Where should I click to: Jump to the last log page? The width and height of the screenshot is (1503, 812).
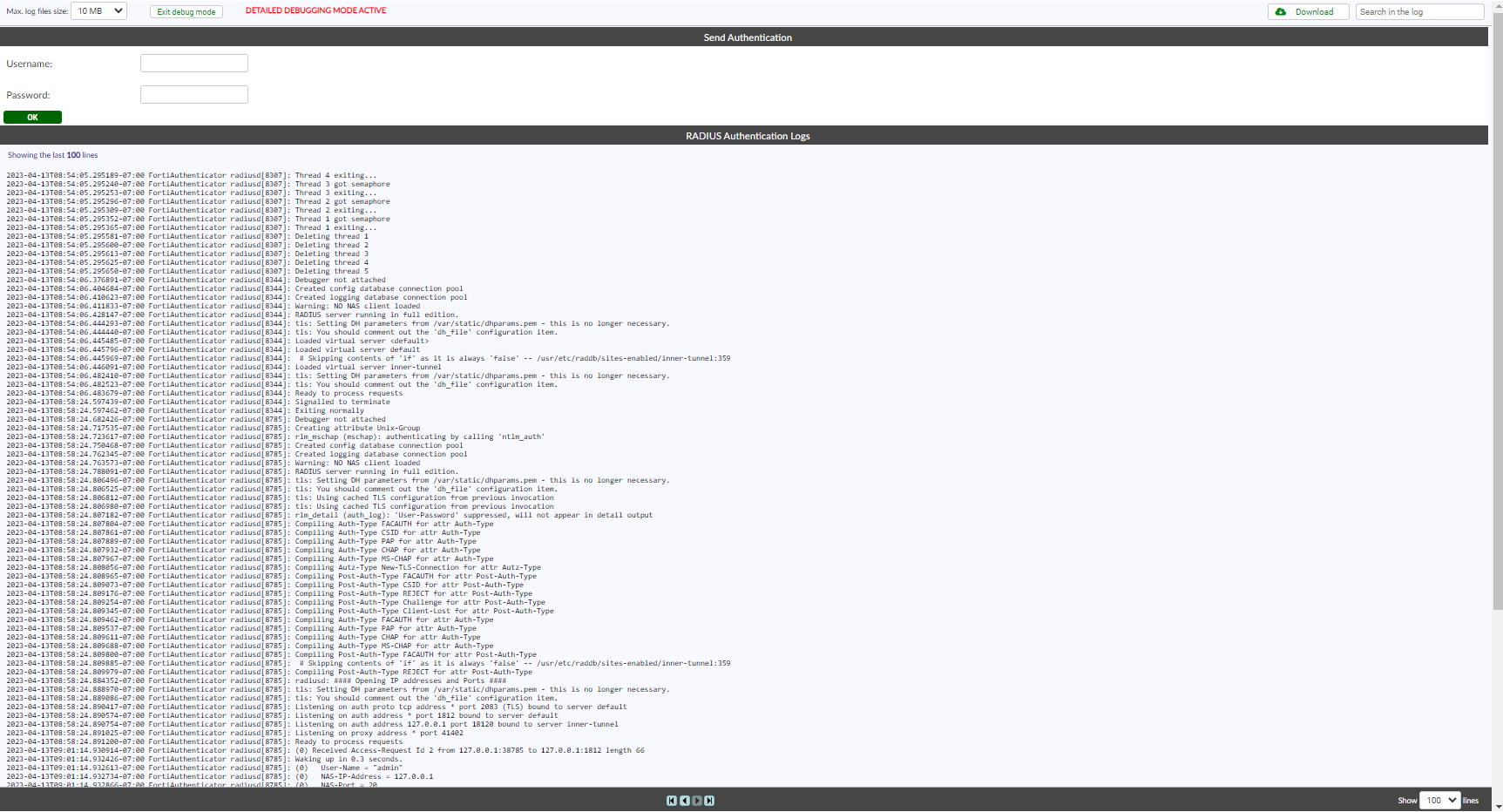[709, 800]
